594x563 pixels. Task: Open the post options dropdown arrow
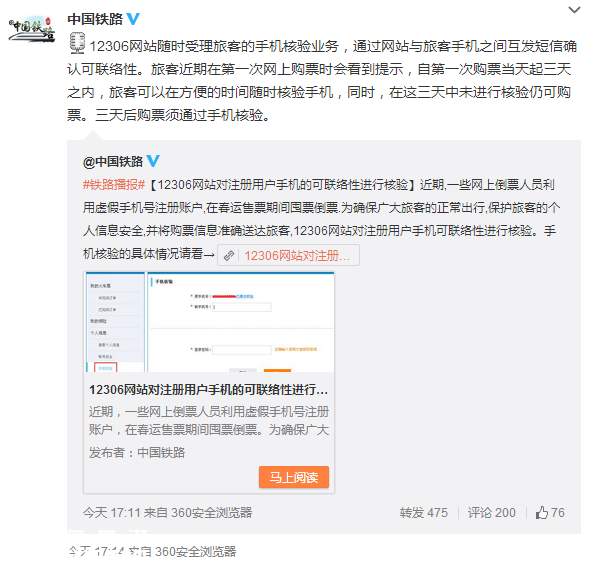tap(574, 10)
